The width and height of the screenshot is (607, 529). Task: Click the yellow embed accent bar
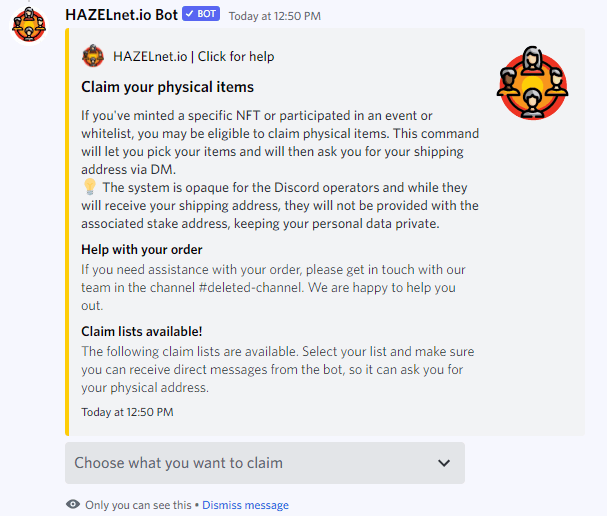tap(67, 232)
